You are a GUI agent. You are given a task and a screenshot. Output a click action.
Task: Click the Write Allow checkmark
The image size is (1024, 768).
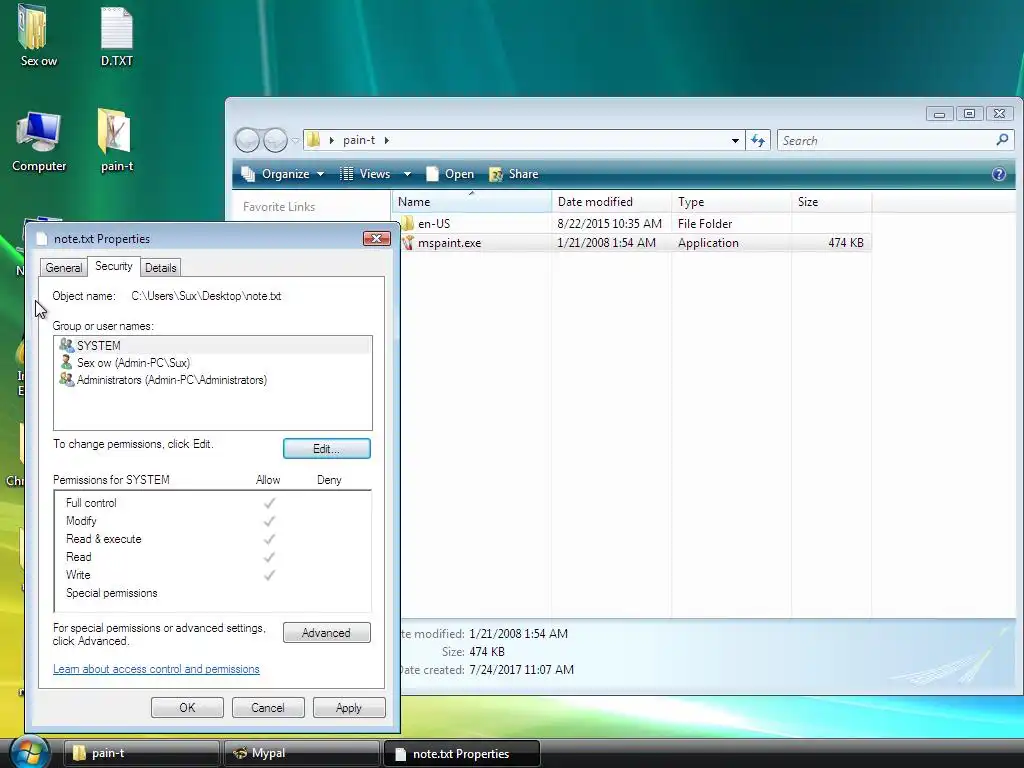coord(269,575)
